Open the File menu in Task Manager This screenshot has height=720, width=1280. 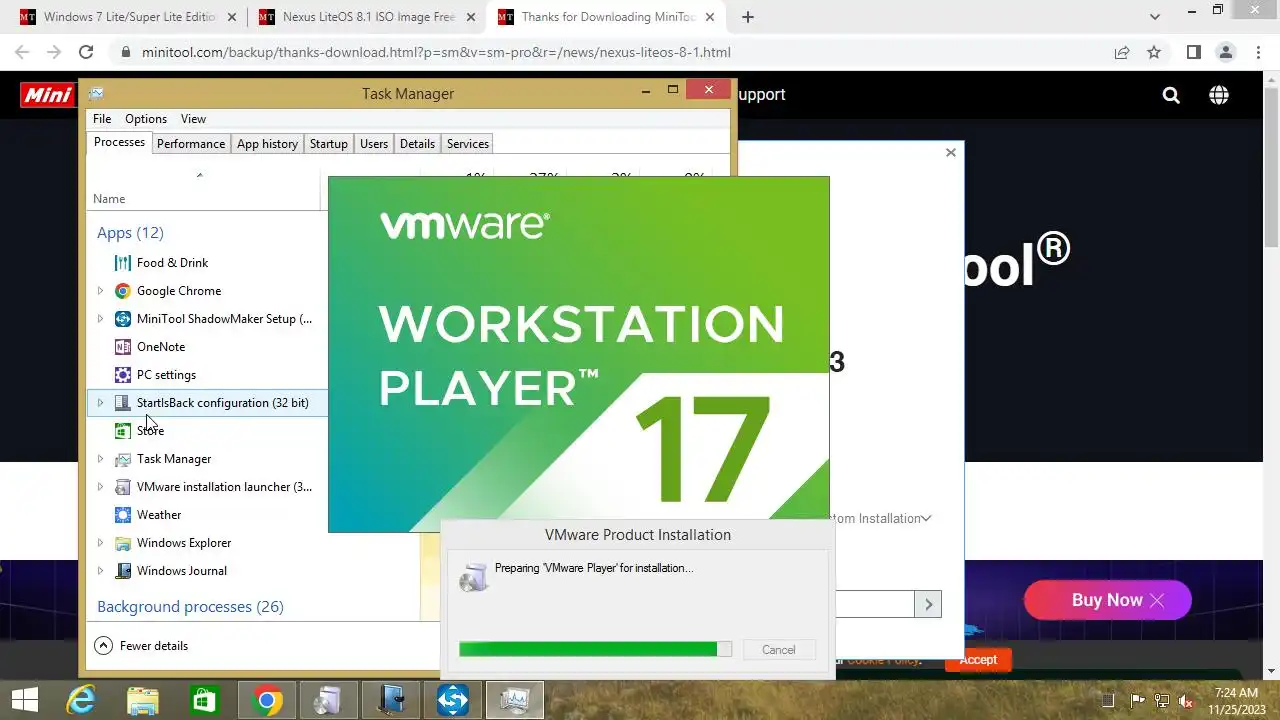click(x=102, y=119)
